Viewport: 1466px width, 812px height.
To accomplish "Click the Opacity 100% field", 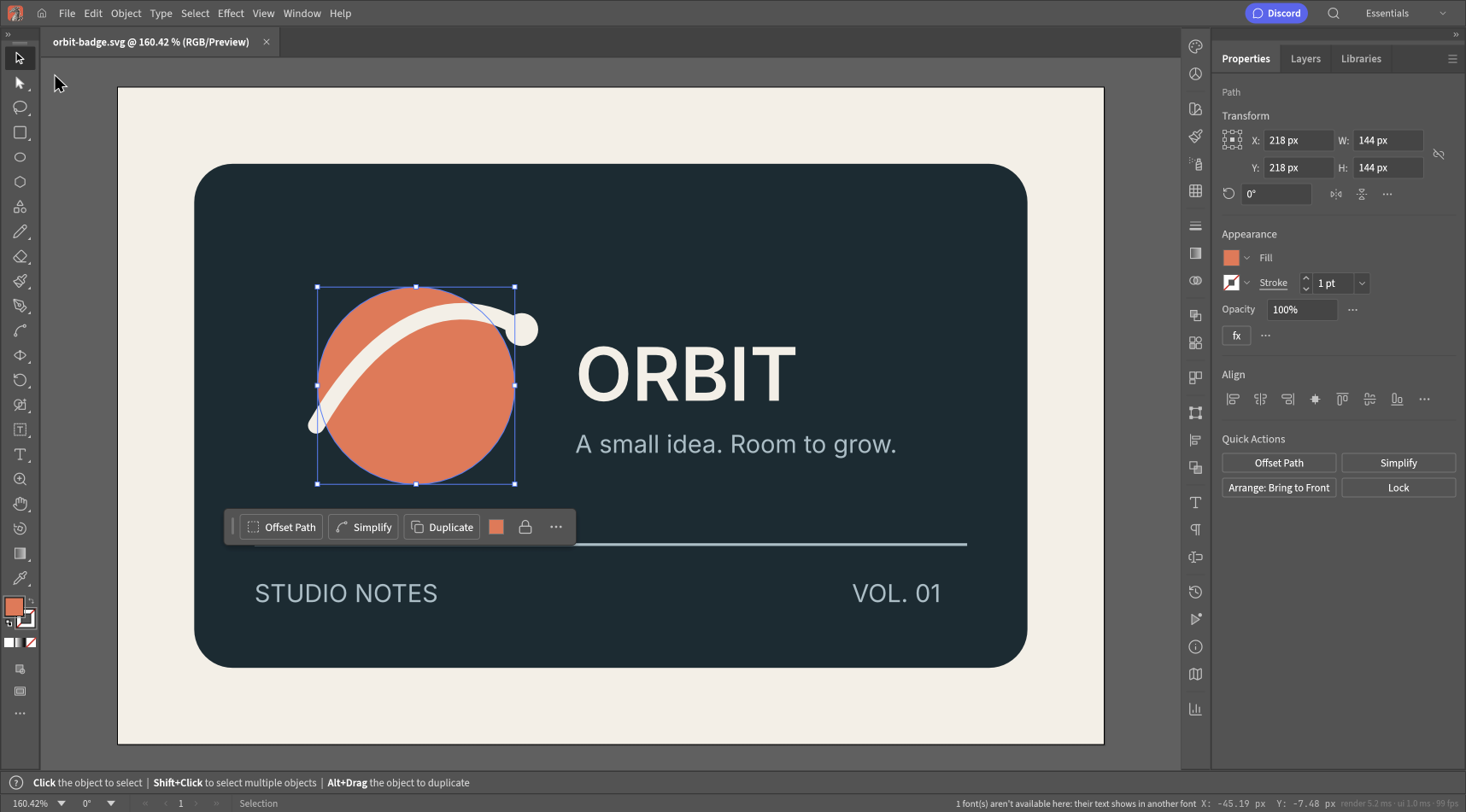I will (1302, 310).
